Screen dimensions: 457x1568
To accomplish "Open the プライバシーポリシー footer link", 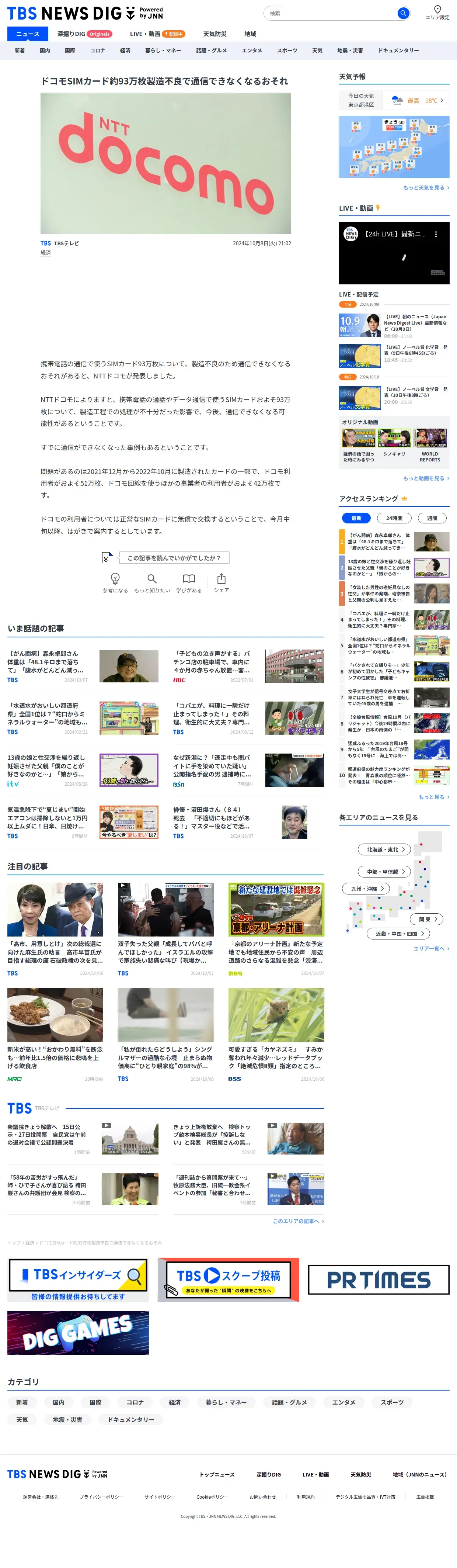I will pyautogui.click(x=101, y=1497).
